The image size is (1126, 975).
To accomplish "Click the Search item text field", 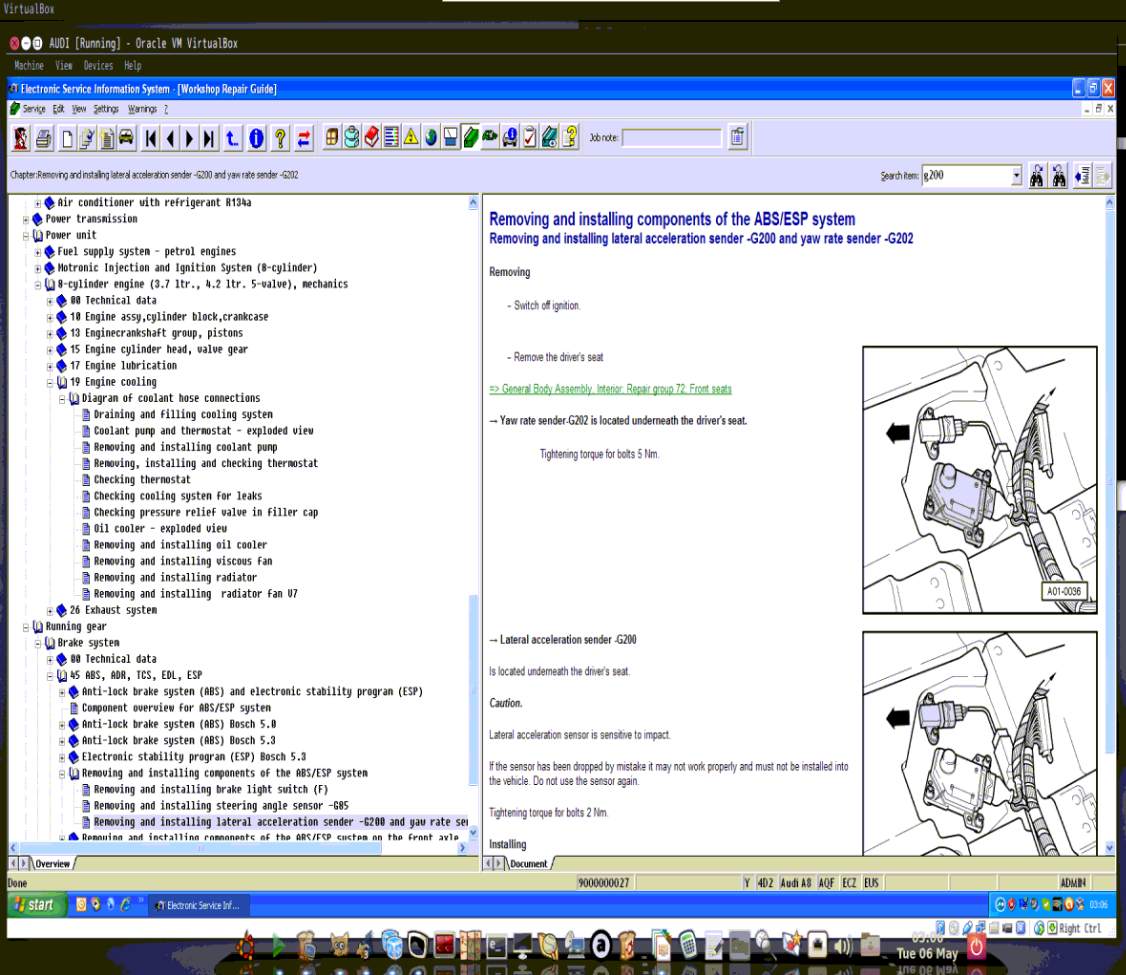I will [x=966, y=175].
